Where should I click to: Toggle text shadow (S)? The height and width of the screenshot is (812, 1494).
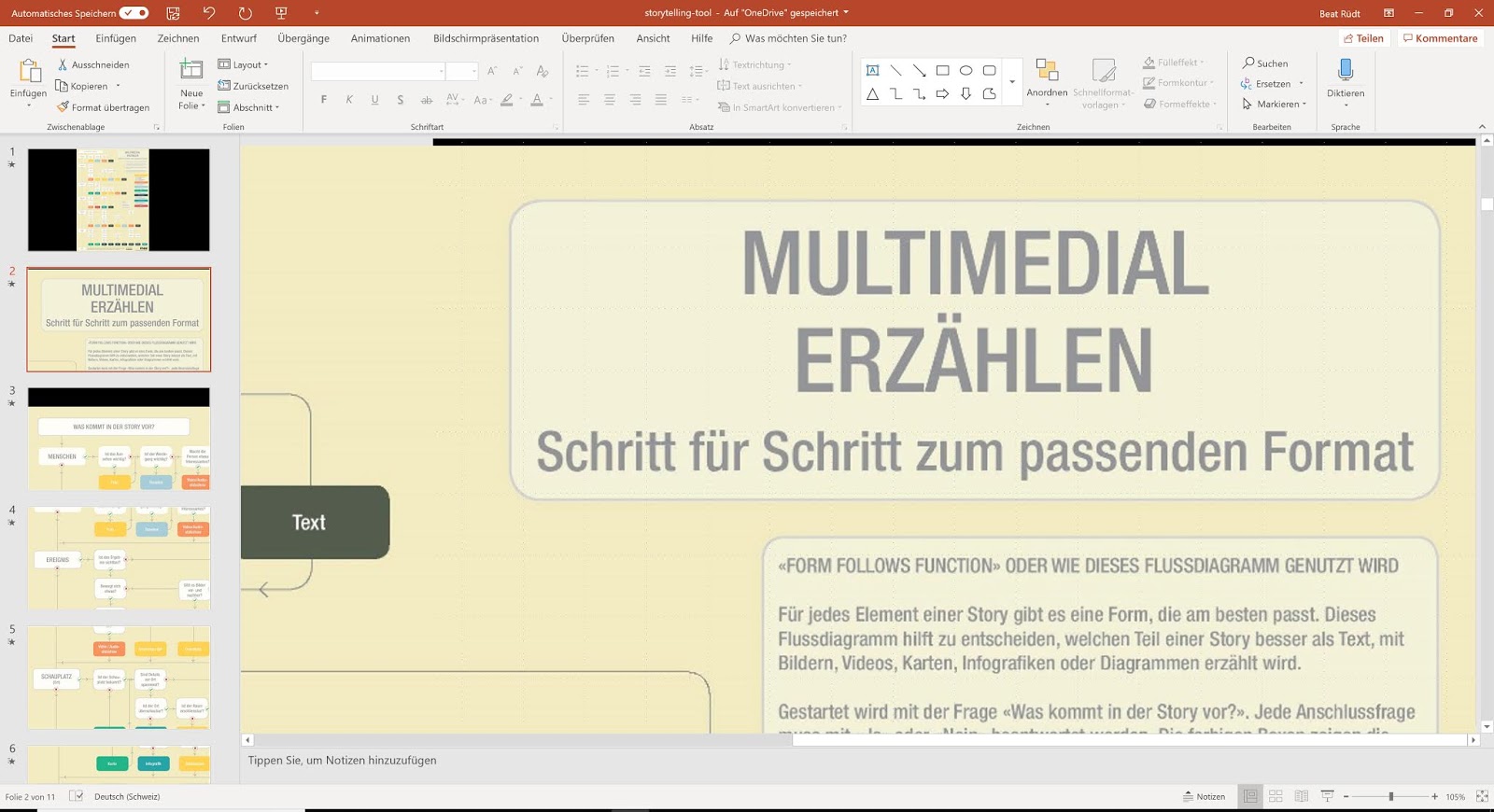pyautogui.click(x=400, y=100)
